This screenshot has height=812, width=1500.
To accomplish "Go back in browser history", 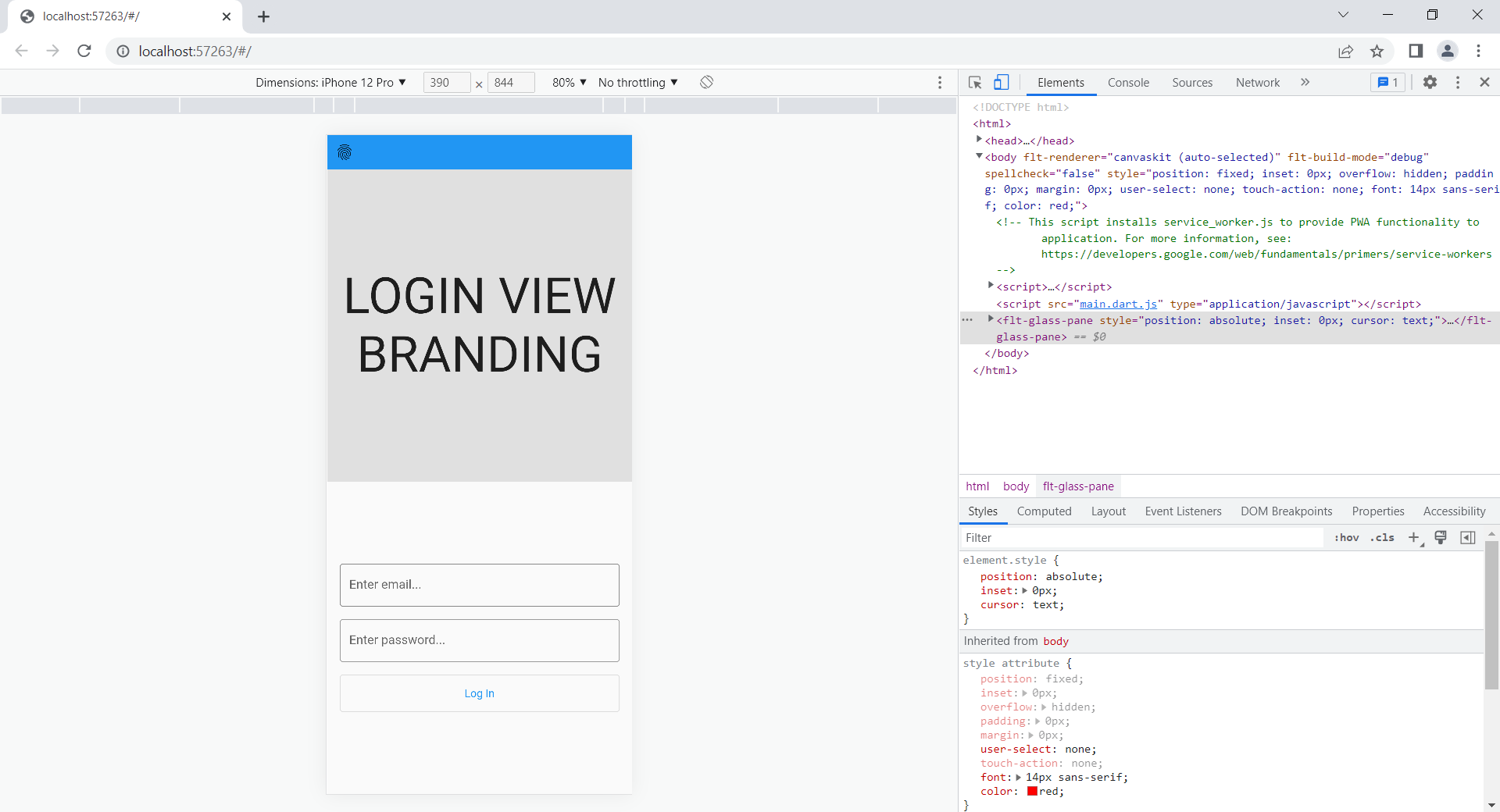I will tap(21, 51).
